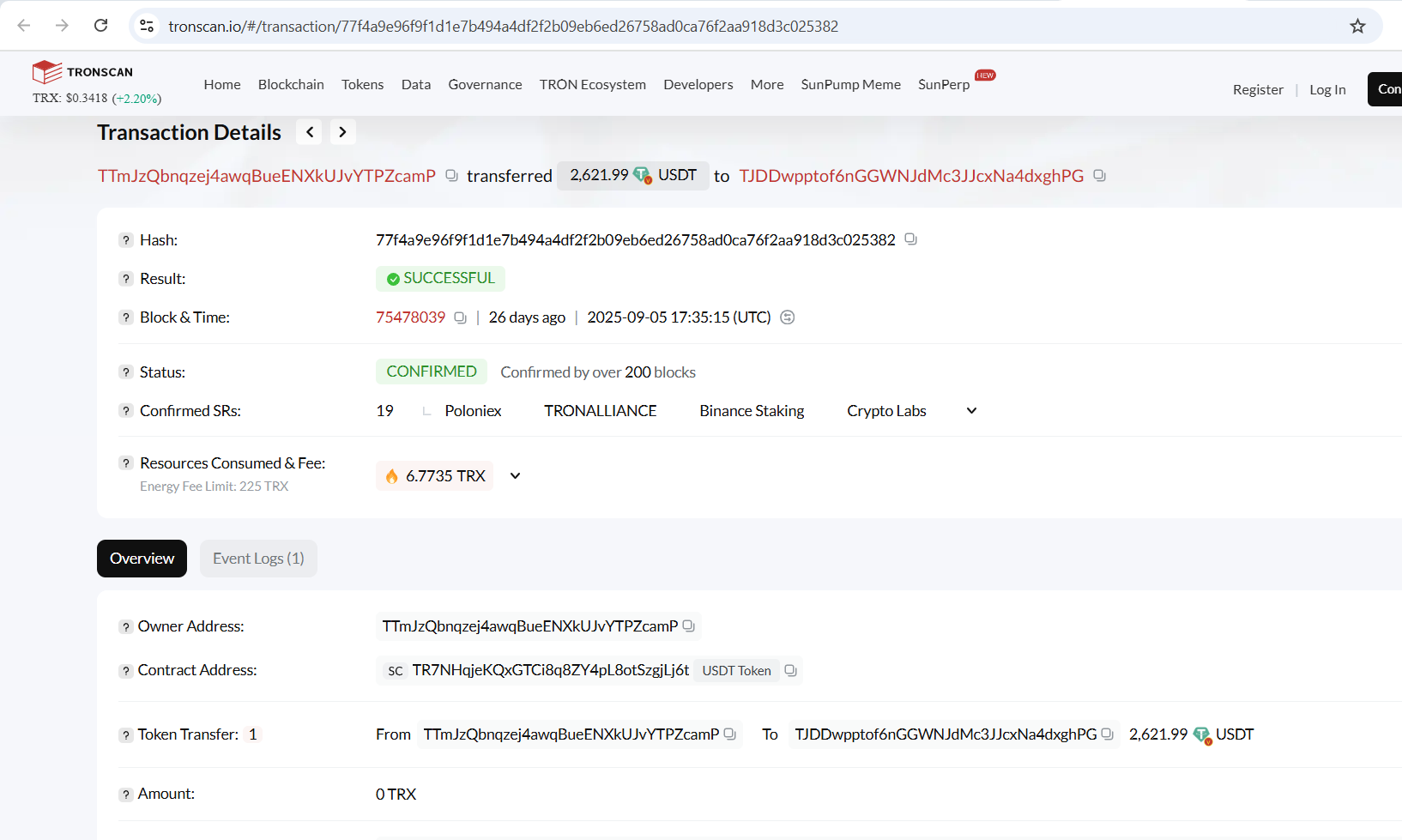This screenshot has height=840, width=1402.
Task: Copy block number 75478039
Action: (x=461, y=317)
